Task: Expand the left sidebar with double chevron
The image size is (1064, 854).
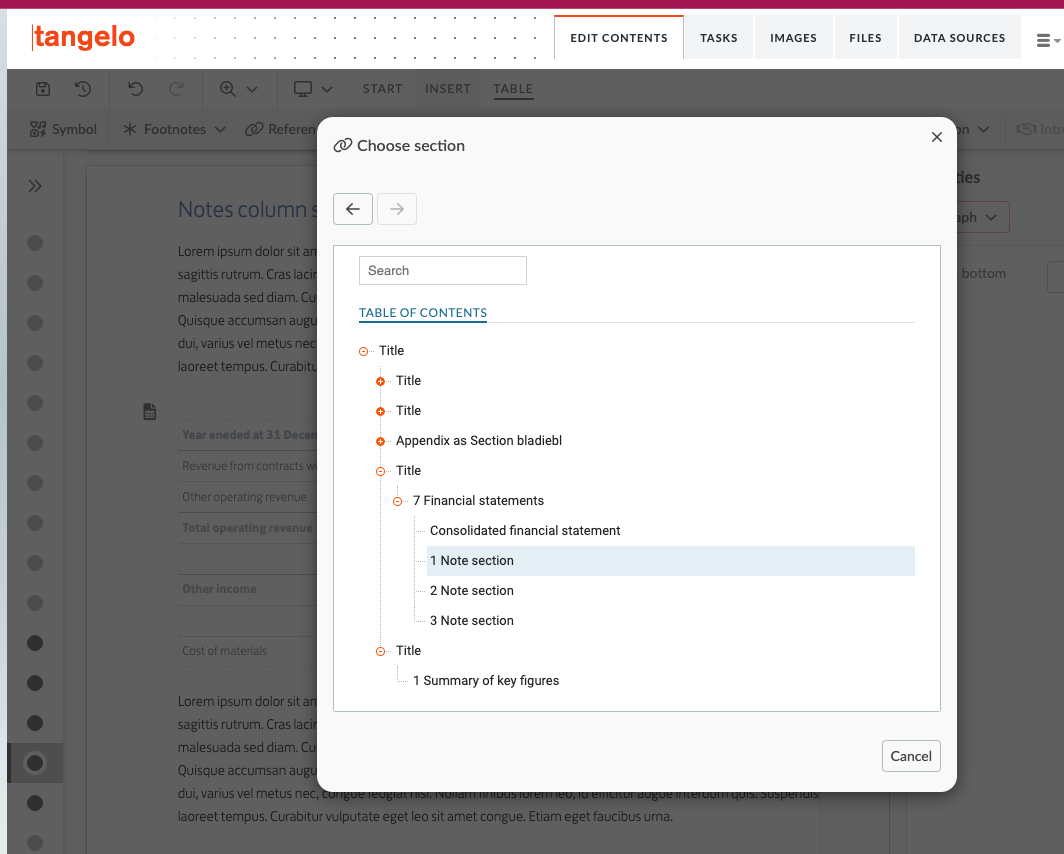Action: point(35,186)
